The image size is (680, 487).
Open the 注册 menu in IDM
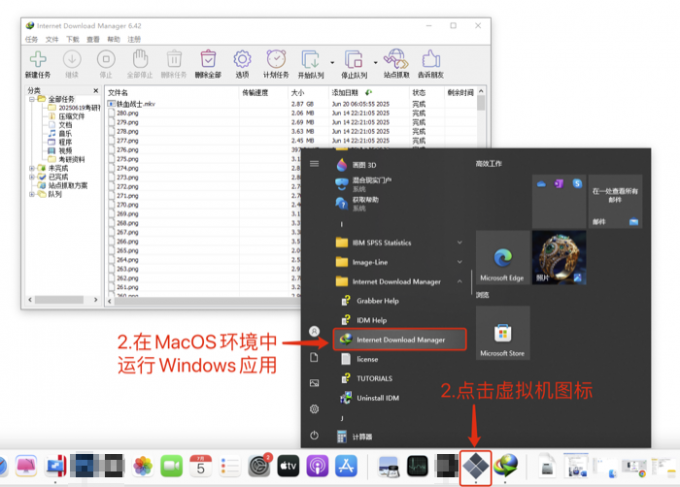(x=134, y=39)
